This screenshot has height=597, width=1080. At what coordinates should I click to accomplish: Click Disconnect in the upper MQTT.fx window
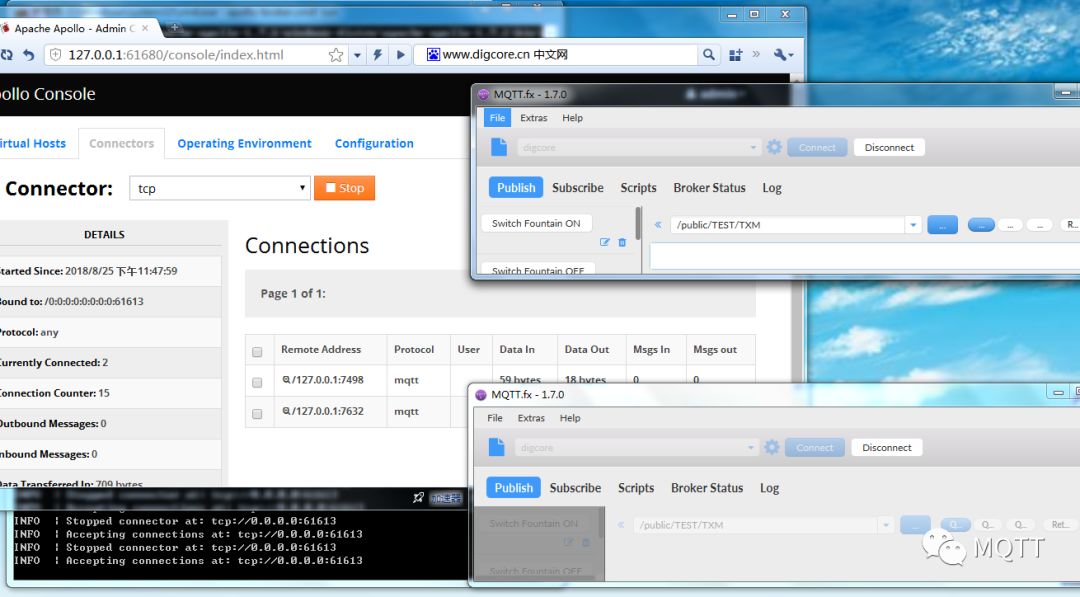[889, 147]
